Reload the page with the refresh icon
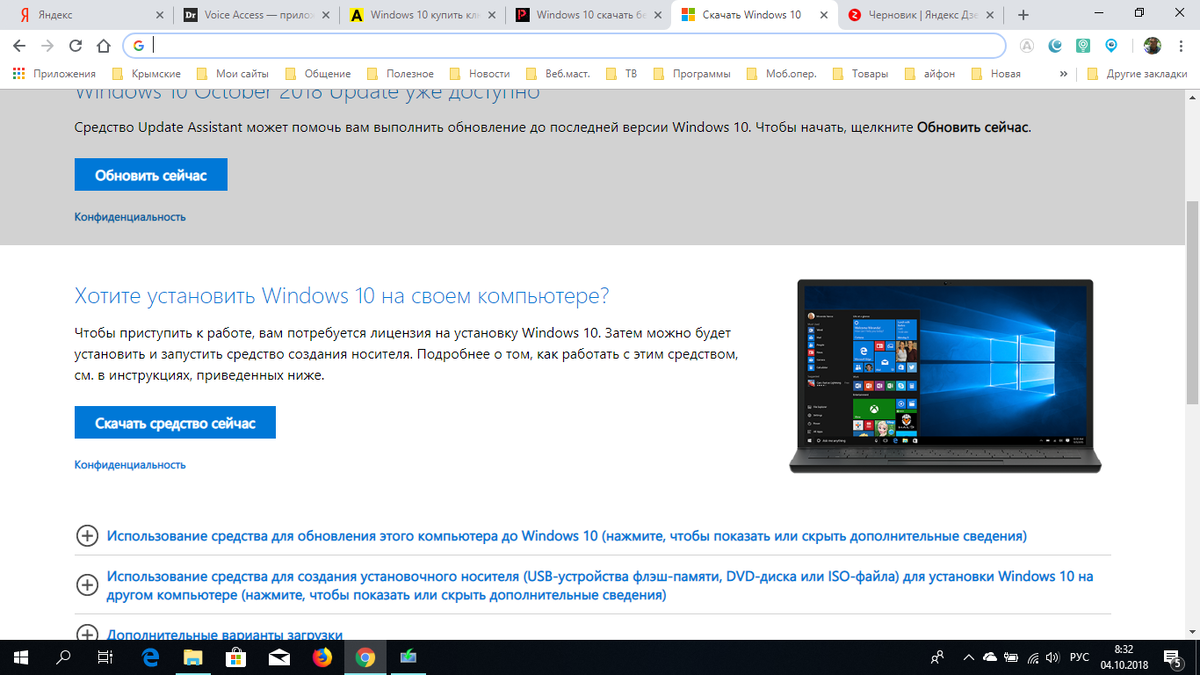 76,46
